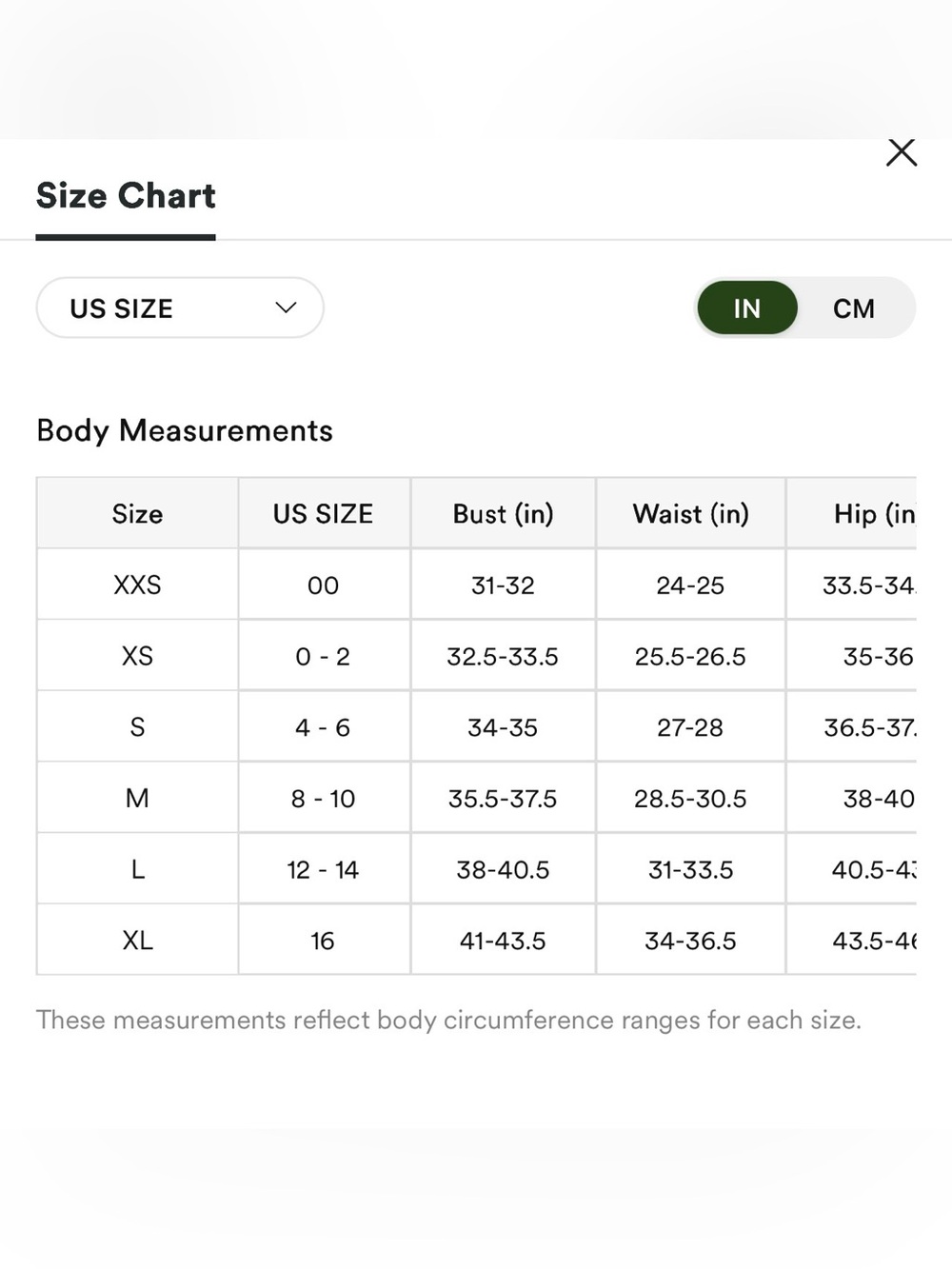Expand the size region chevron arrow
The height and width of the screenshot is (1269, 952).
coord(286,307)
